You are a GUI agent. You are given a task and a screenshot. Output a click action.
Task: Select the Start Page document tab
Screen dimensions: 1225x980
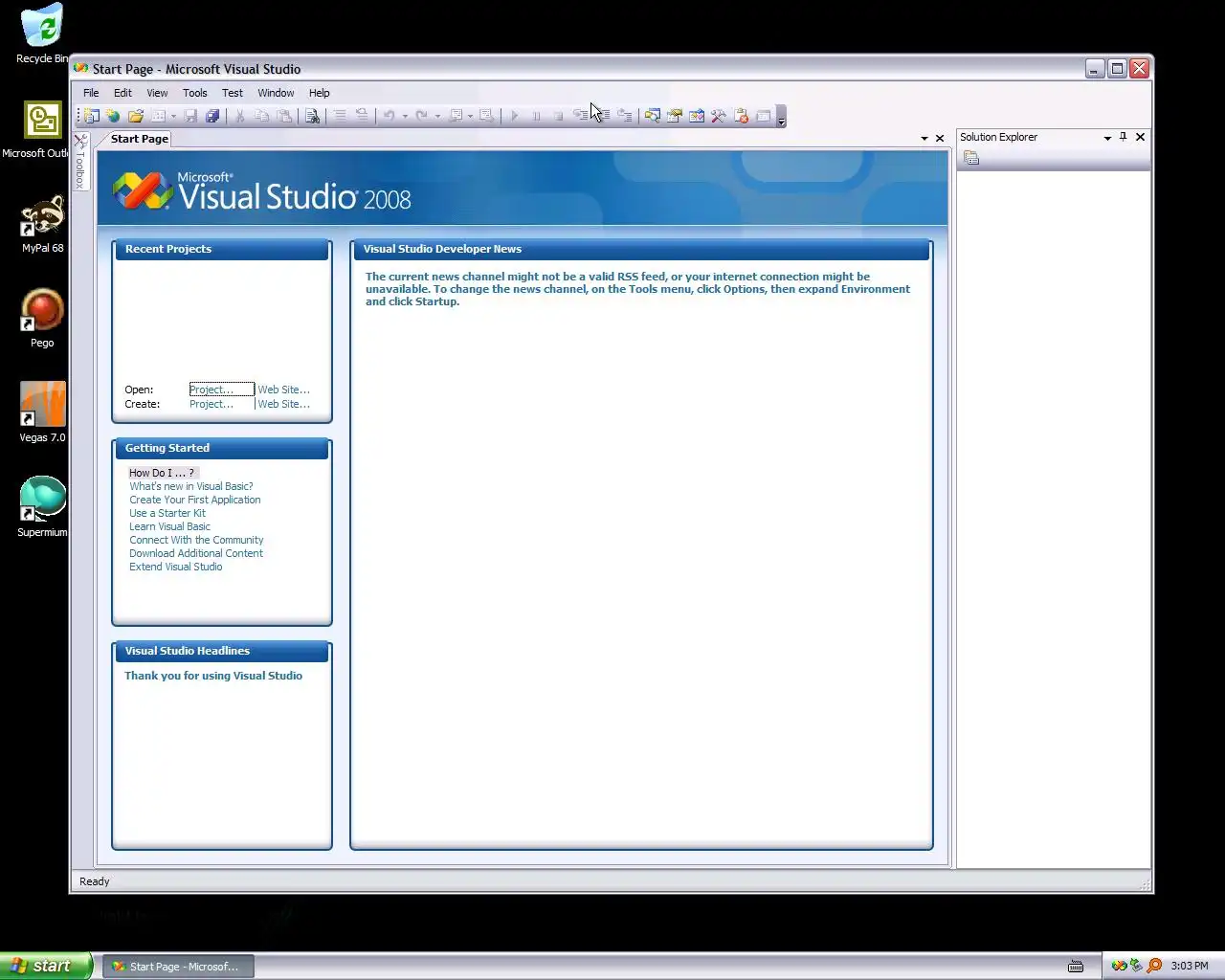click(x=140, y=139)
